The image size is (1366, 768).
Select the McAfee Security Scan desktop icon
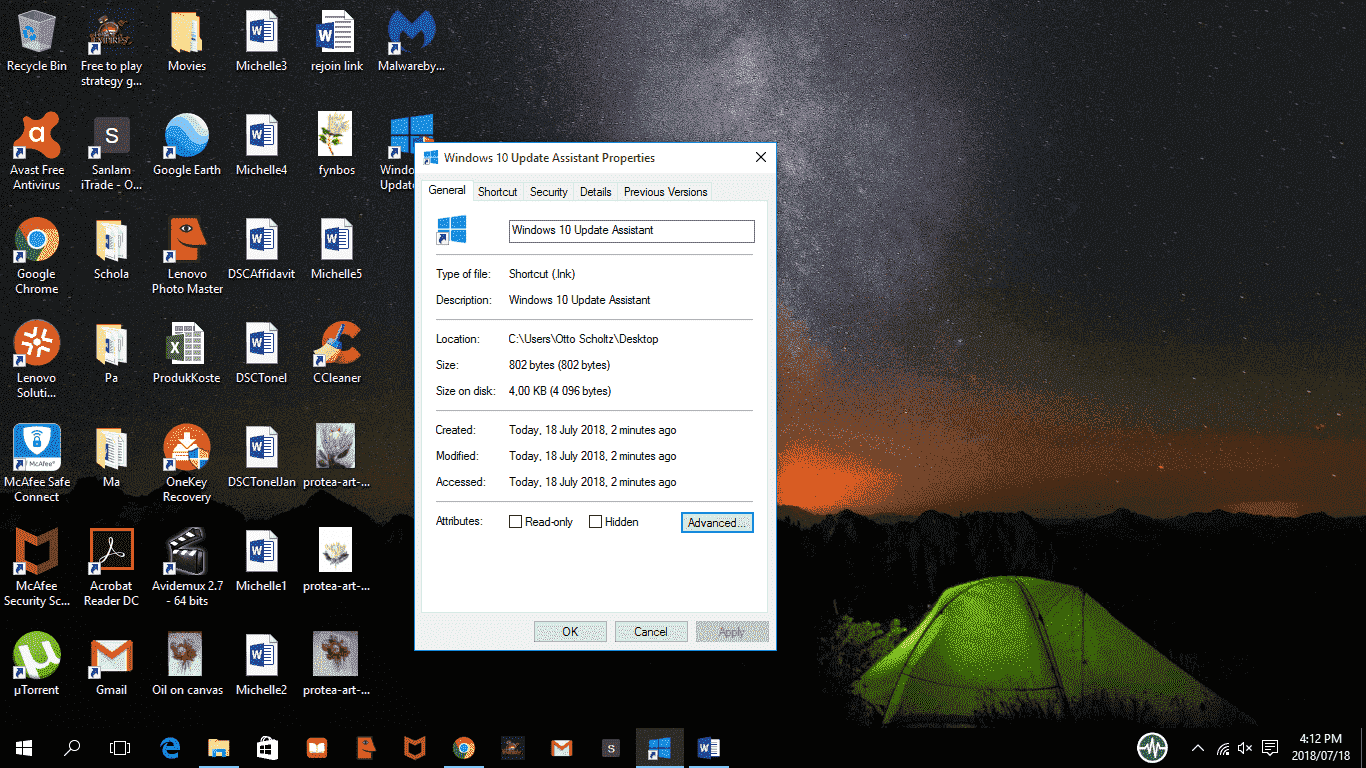coord(37,568)
